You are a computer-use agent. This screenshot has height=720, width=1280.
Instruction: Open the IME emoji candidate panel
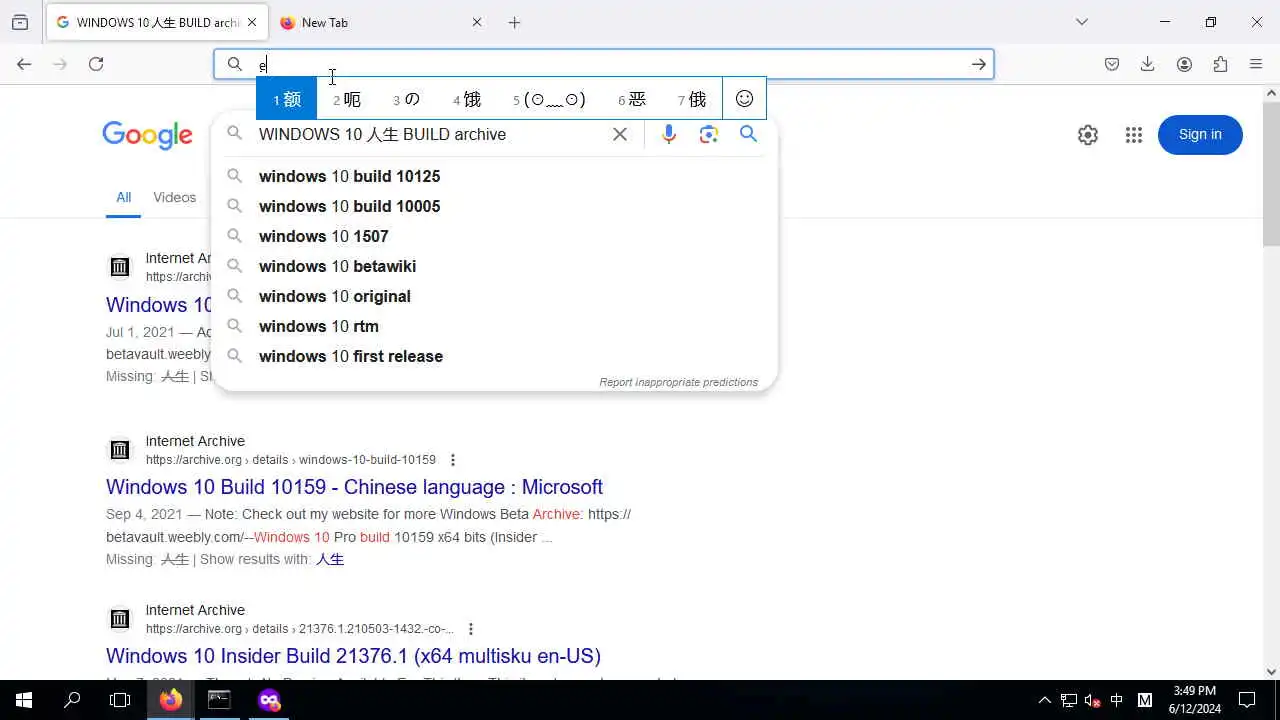(744, 99)
